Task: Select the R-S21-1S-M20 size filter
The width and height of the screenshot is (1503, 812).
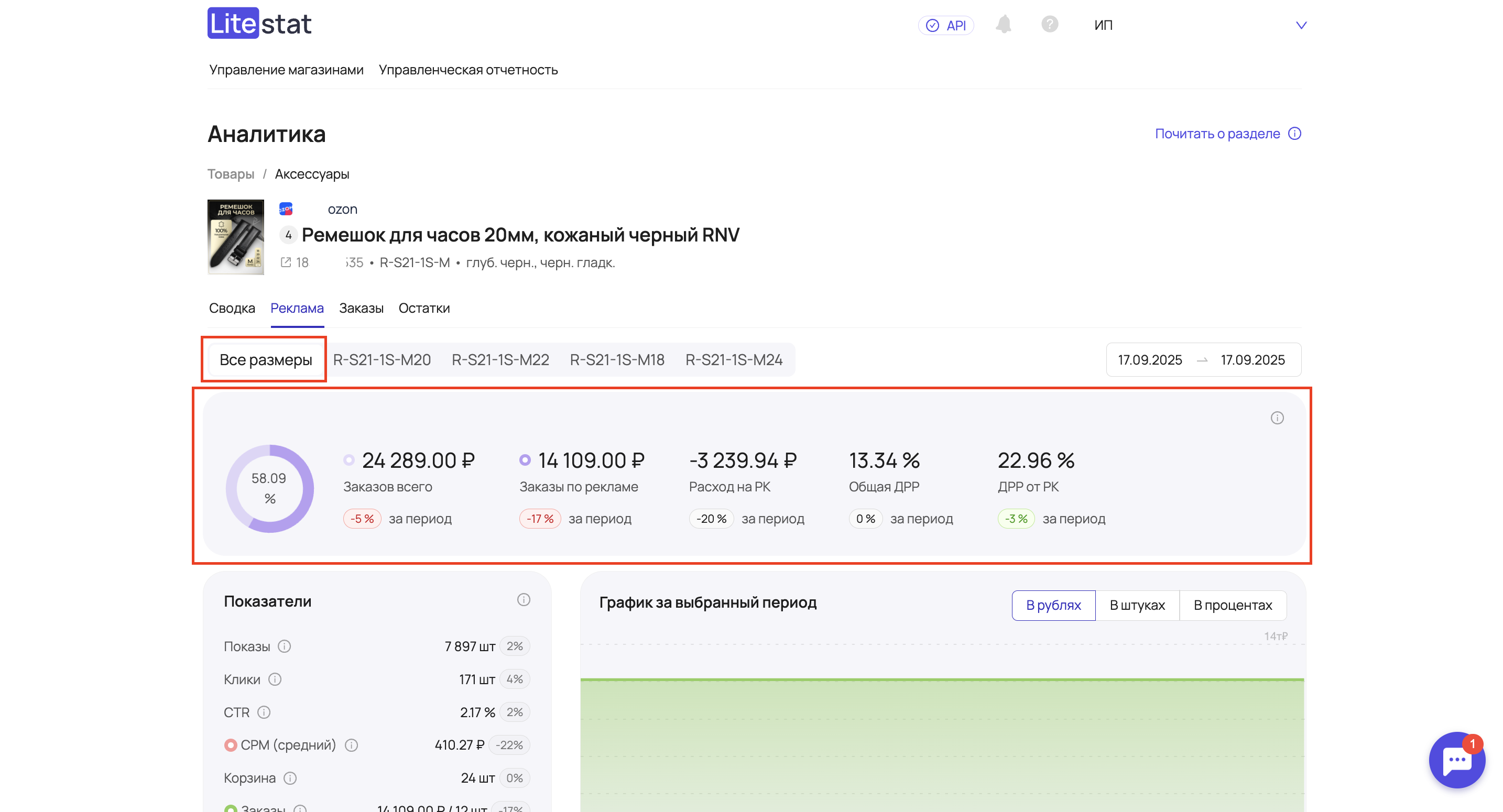Action: 382,360
